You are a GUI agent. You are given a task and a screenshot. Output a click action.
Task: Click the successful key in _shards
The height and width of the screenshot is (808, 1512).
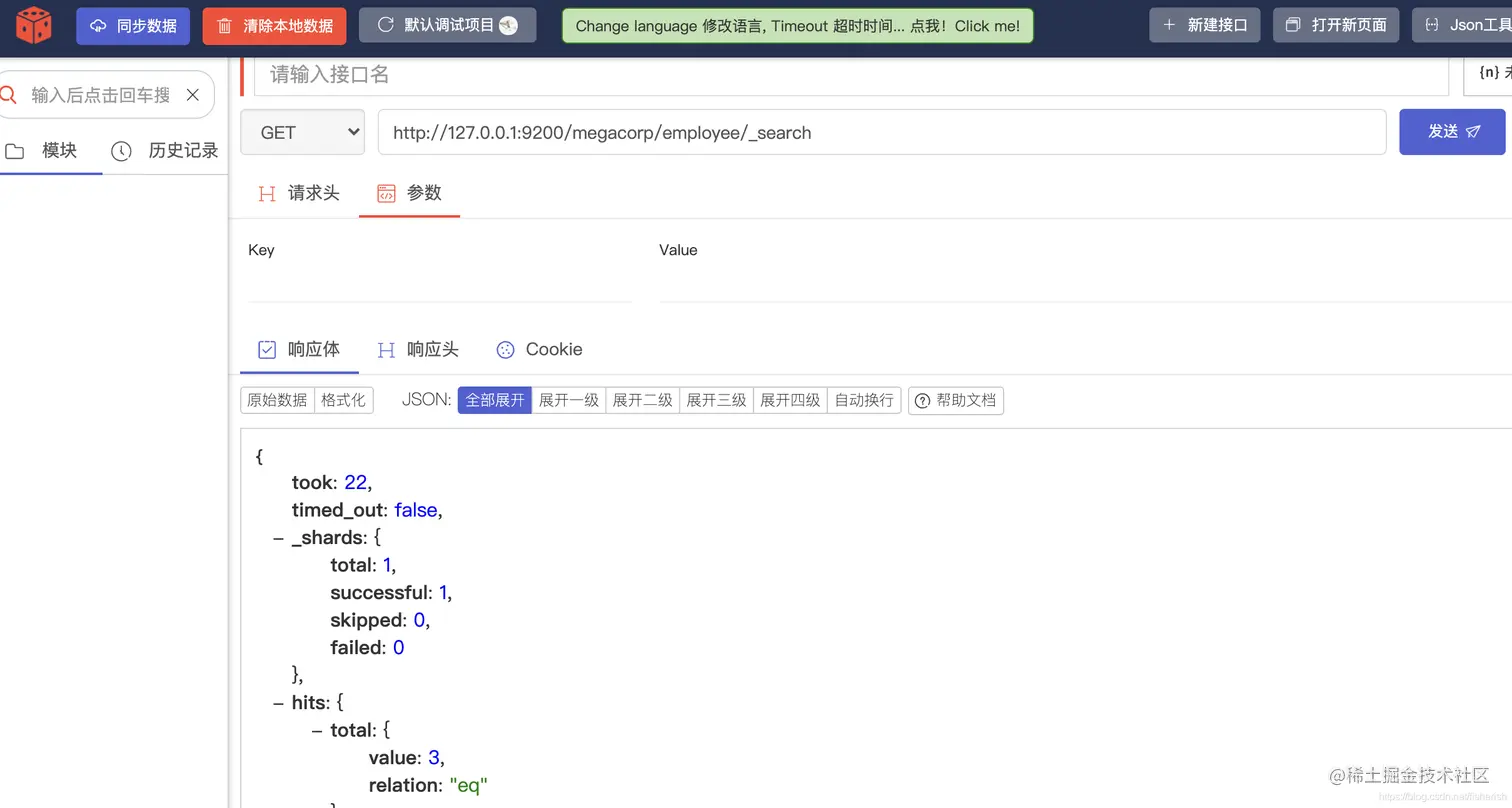coord(379,593)
